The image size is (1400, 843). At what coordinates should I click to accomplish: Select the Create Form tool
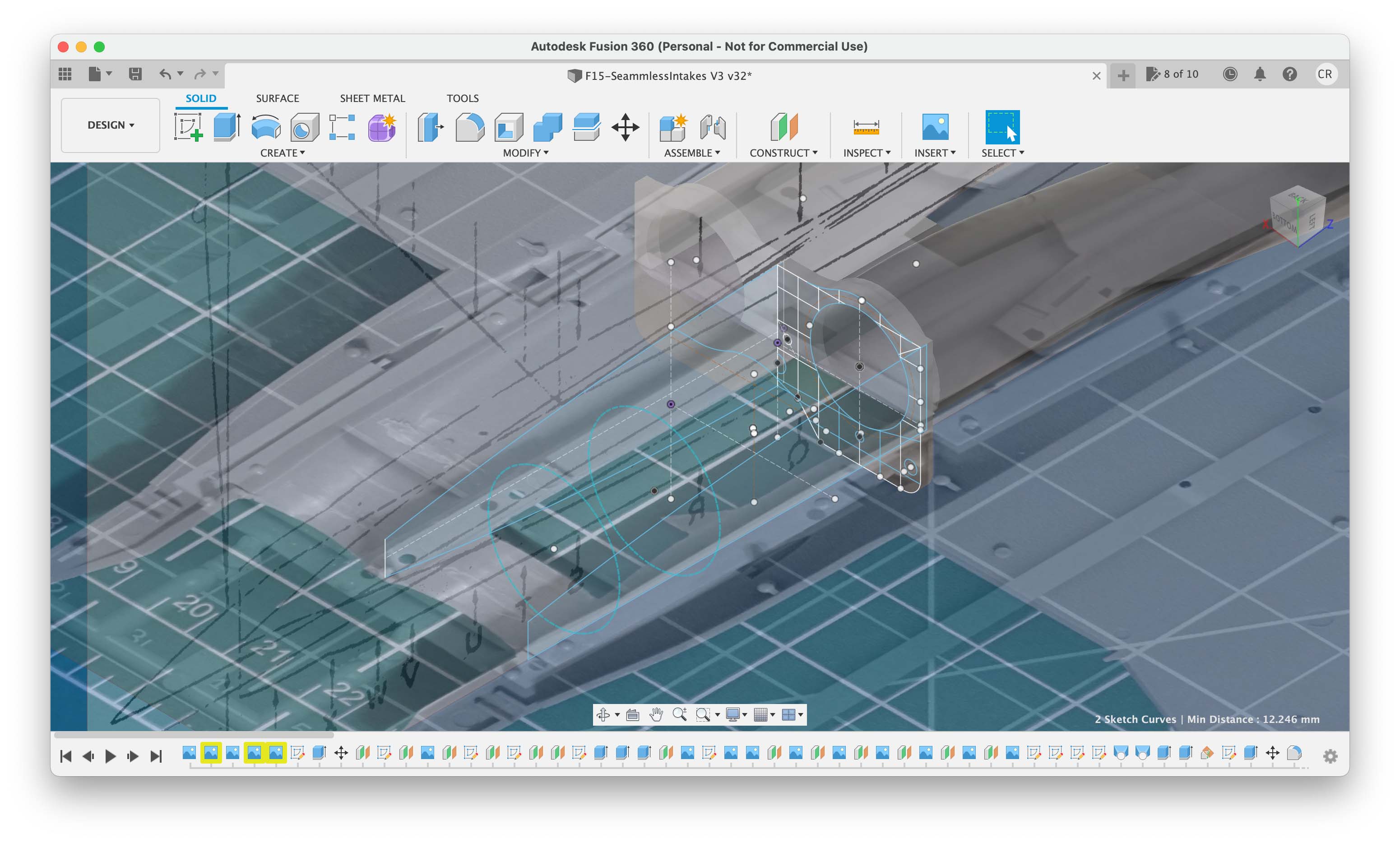click(382, 127)
